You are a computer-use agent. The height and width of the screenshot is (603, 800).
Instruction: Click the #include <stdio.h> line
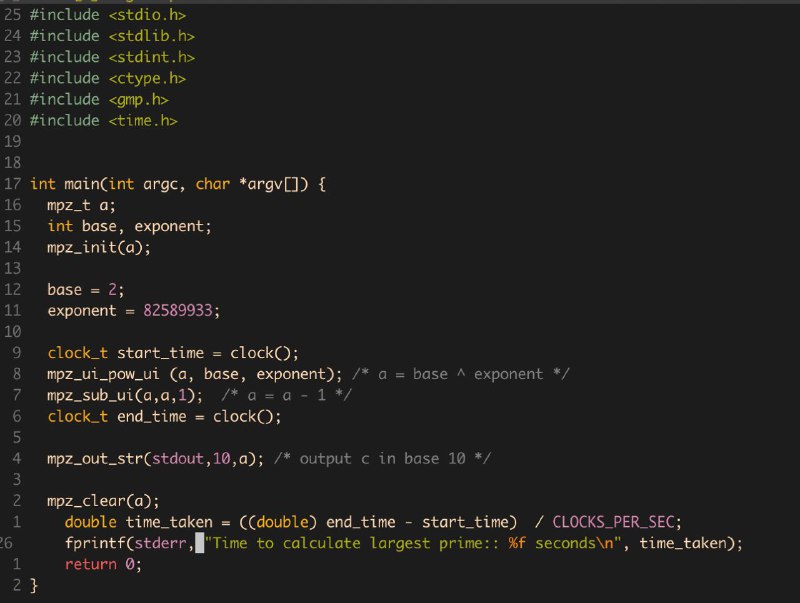[108, 15]
